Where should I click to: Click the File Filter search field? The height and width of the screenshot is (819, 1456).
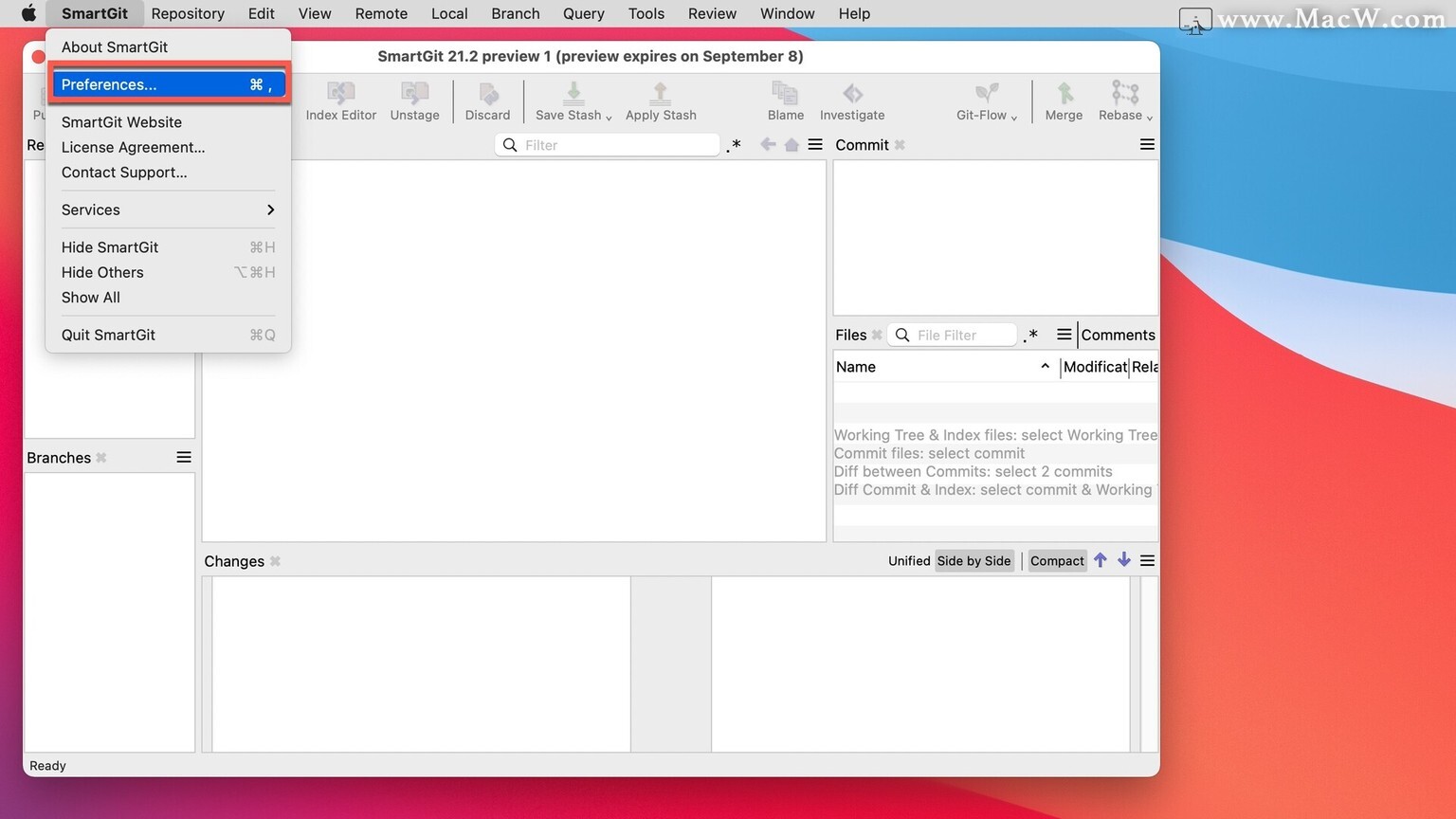[952, 335]
